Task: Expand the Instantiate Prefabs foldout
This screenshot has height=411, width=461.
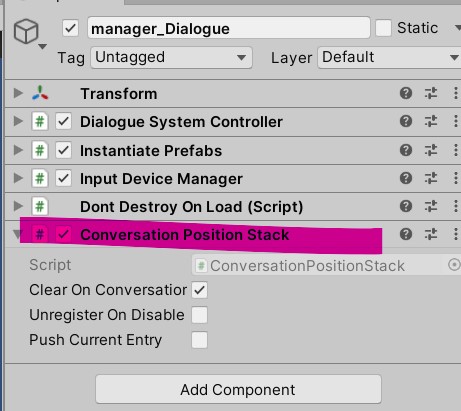Action: click(18, 150)
